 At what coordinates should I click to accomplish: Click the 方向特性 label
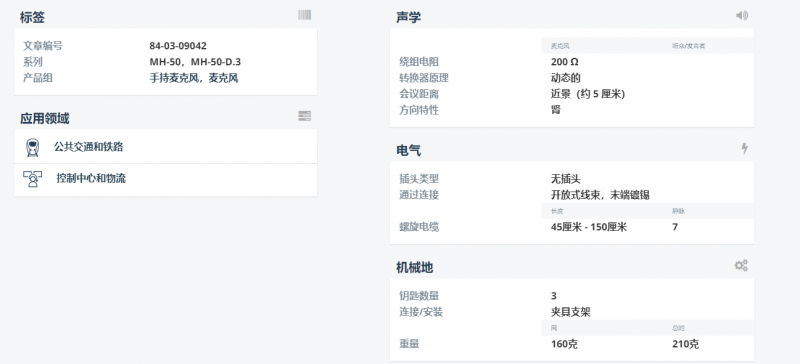[x=419, y=110]
